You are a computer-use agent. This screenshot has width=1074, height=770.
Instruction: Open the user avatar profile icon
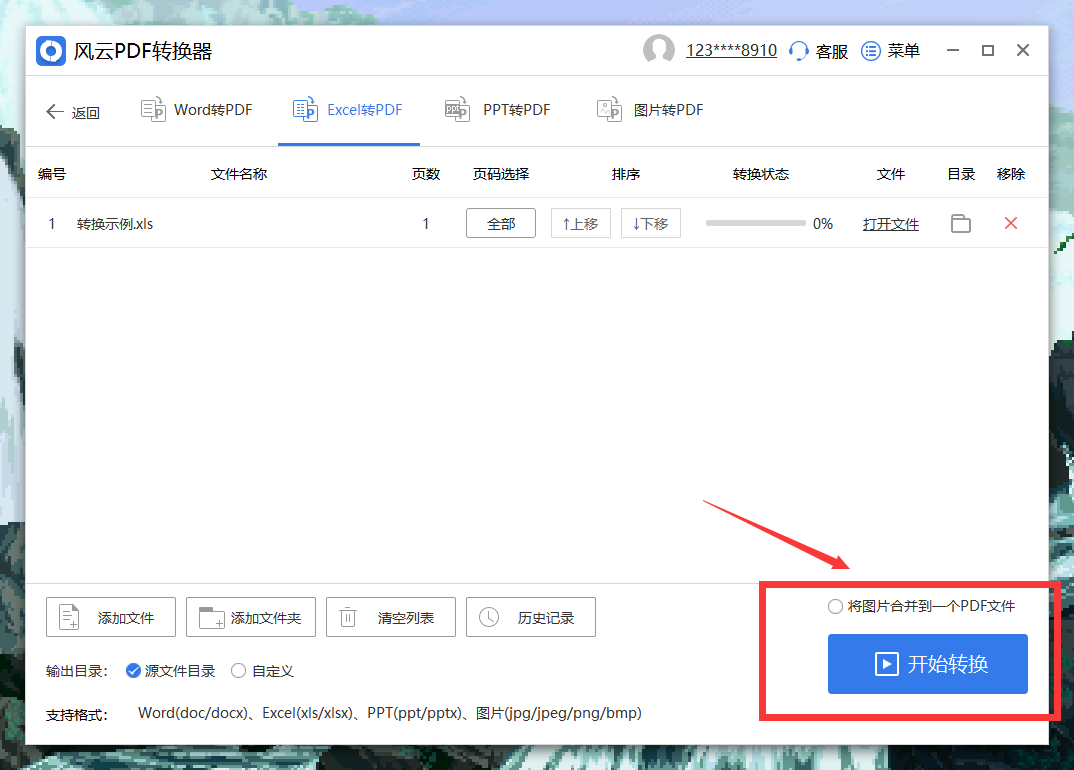[658, 50]
